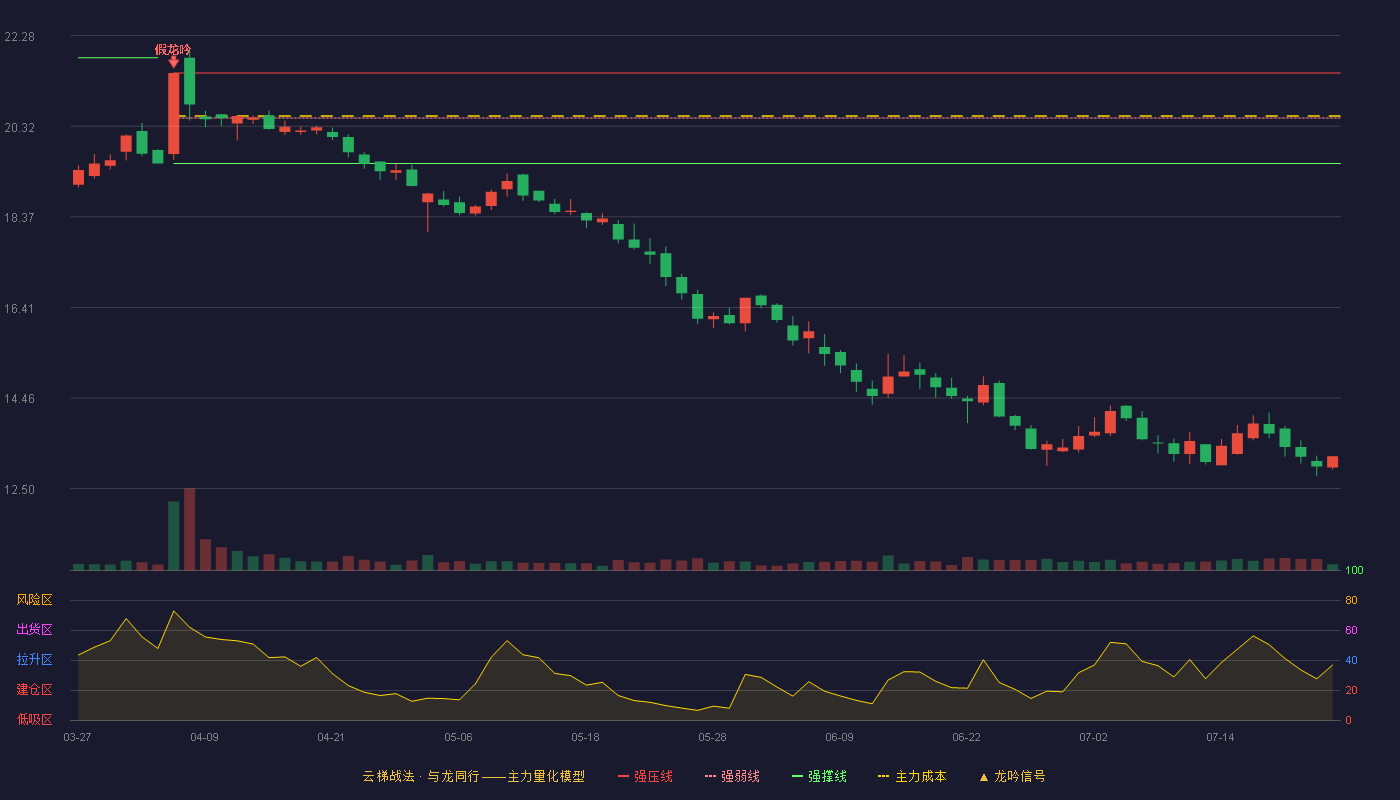Screen dimensions: 1400x800
Task: Toggle the 云梯战法 主力量化模型 legend entry
Action: [473, 776]
